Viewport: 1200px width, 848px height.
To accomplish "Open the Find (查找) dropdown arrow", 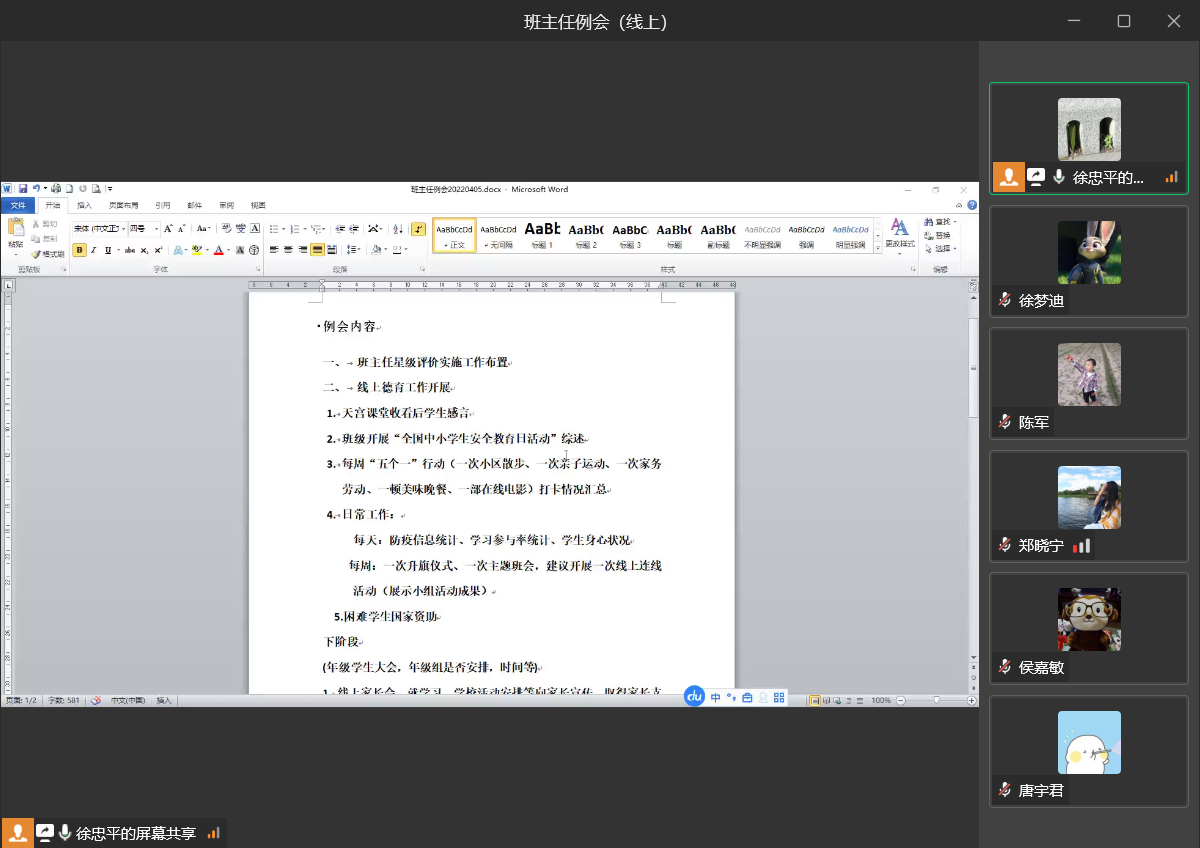I will point(955,222).
